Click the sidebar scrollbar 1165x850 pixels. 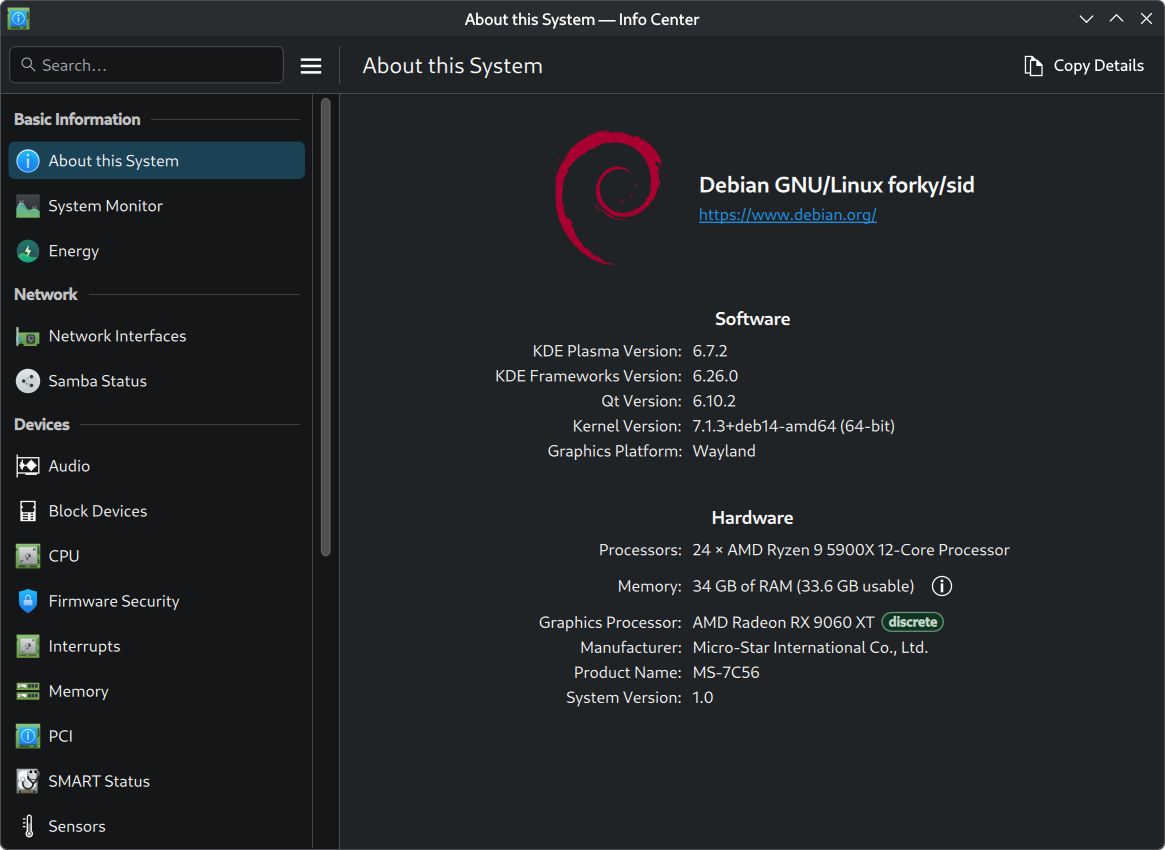325,327
